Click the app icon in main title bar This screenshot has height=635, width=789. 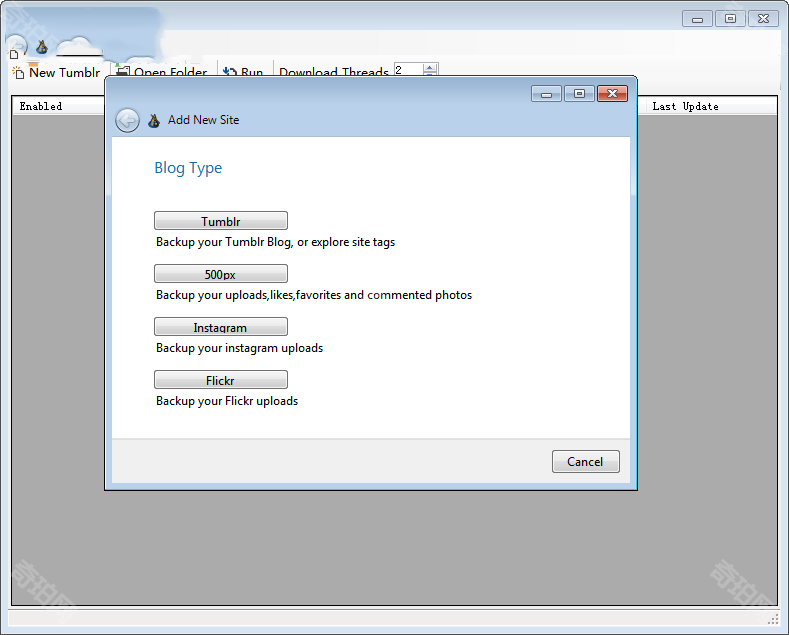click(42, 47)
